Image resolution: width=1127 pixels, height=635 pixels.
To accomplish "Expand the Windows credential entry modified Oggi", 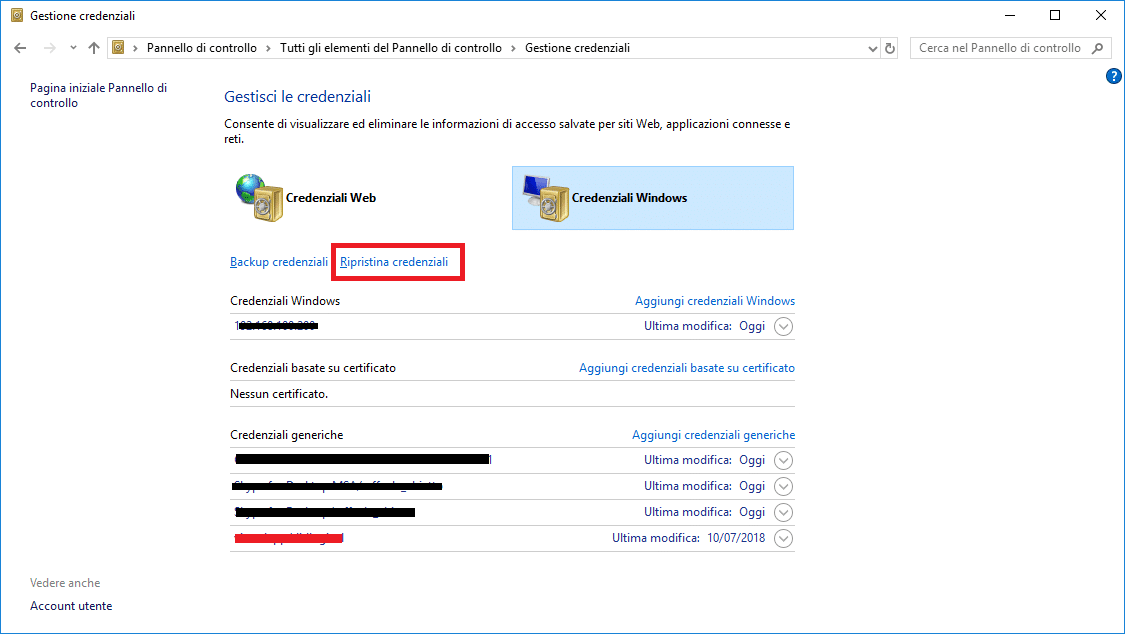I will pos(783,326).
